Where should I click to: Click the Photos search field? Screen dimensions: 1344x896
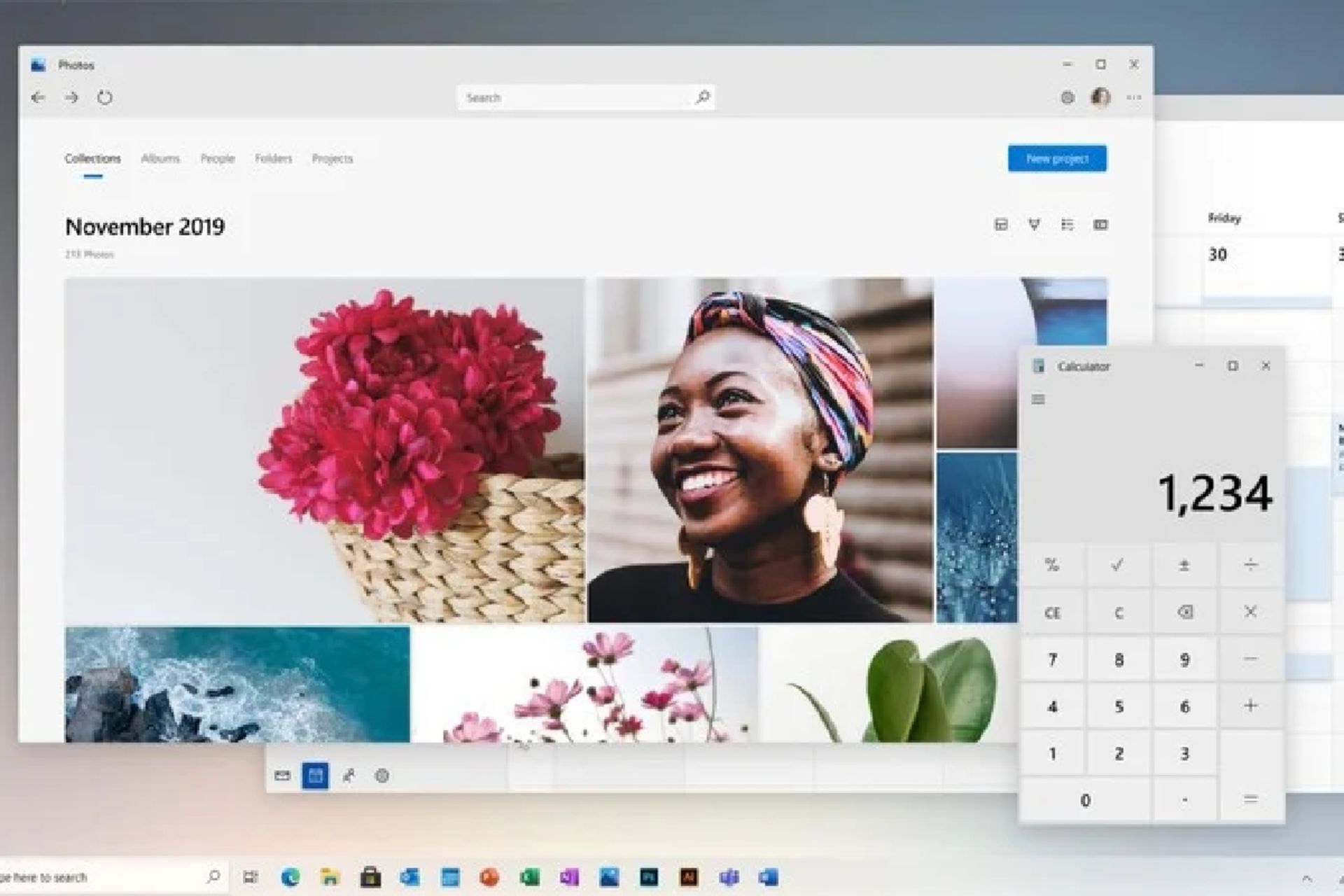pos(574,98)
